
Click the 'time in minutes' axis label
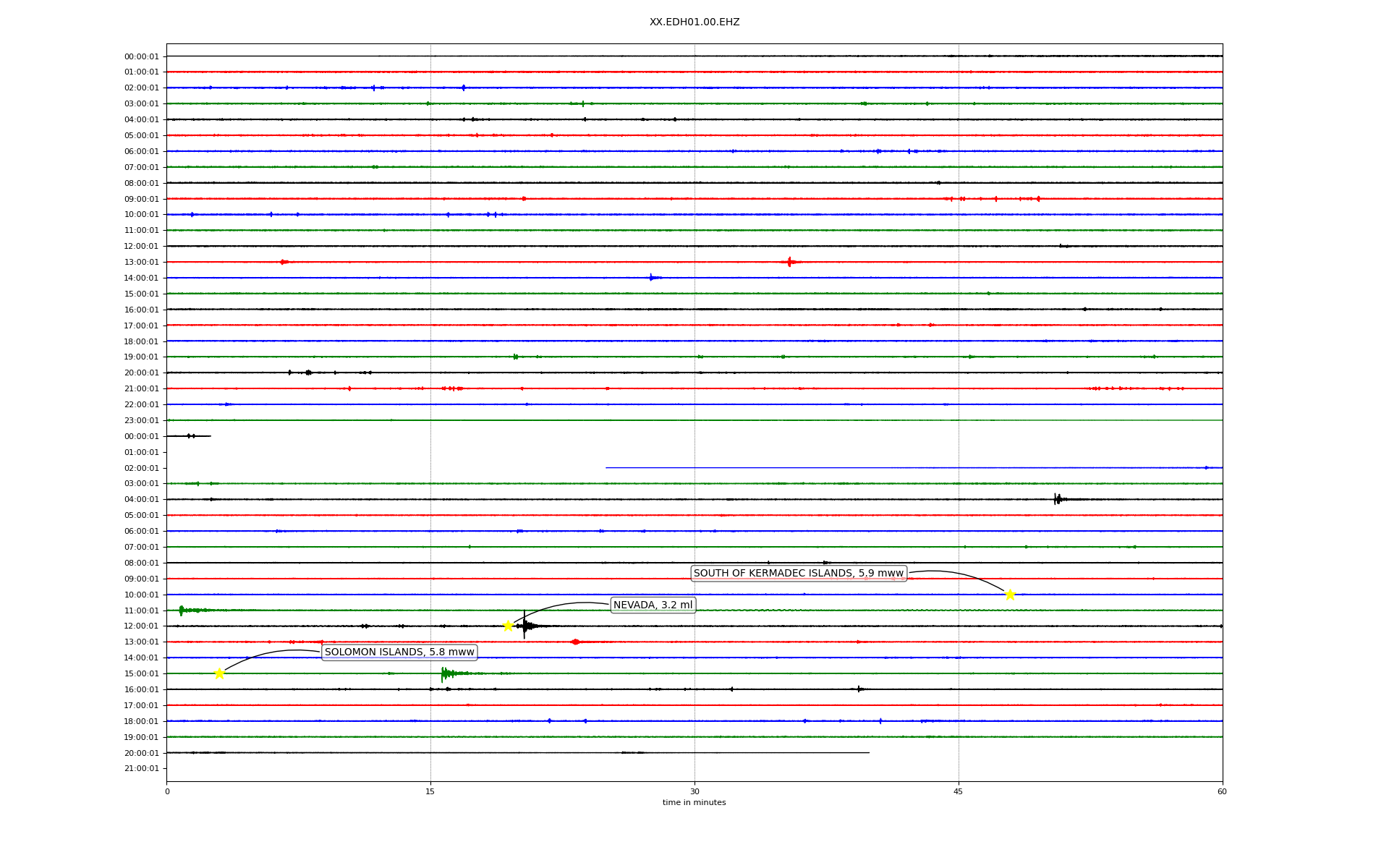point(694,803)
